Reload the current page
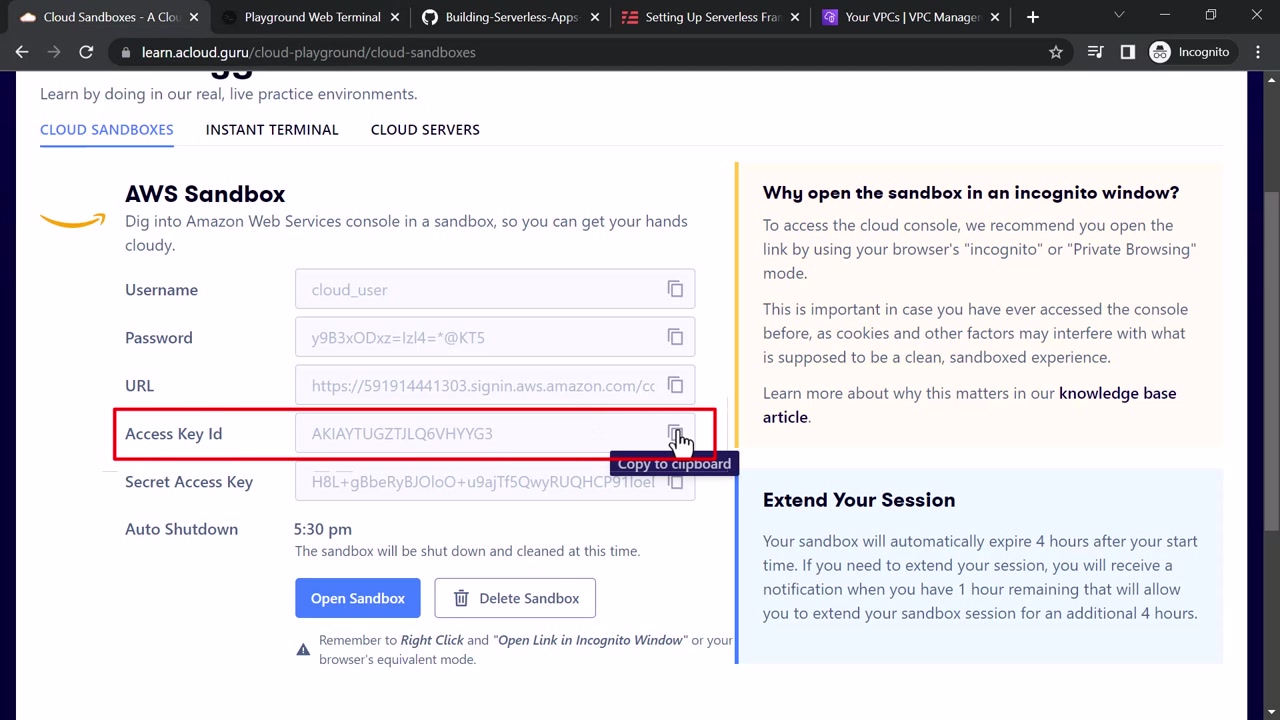The image size is (1280, 720). [86, 52]
